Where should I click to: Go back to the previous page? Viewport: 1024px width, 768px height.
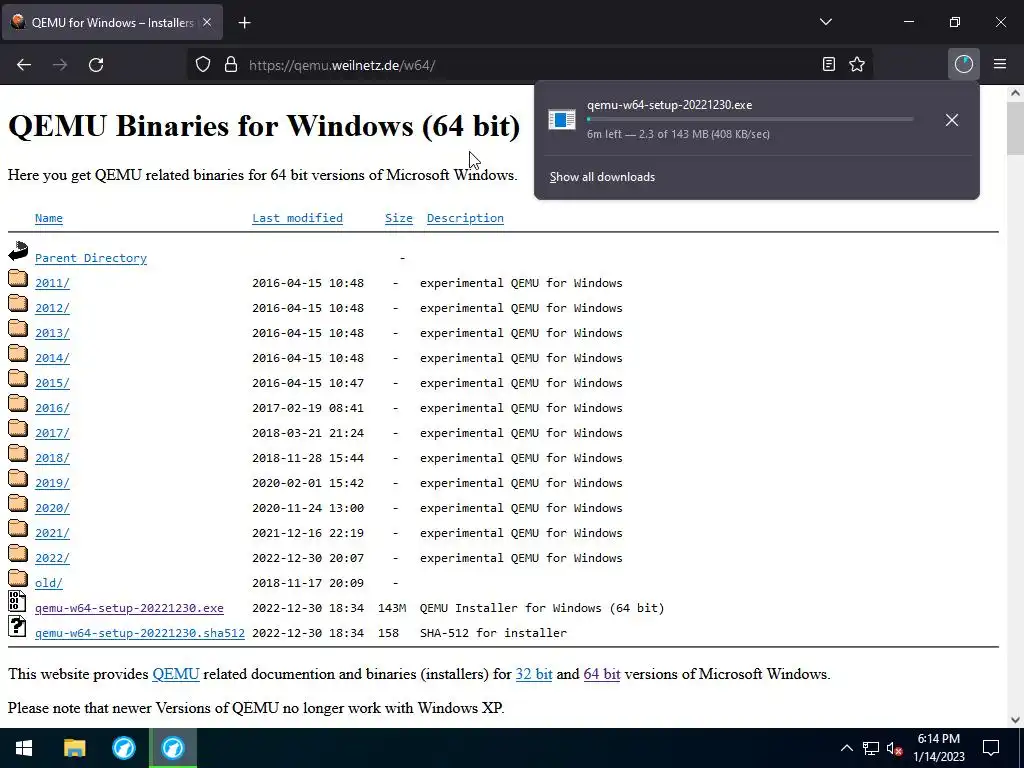pyautogui.click(x=24, y=65)
